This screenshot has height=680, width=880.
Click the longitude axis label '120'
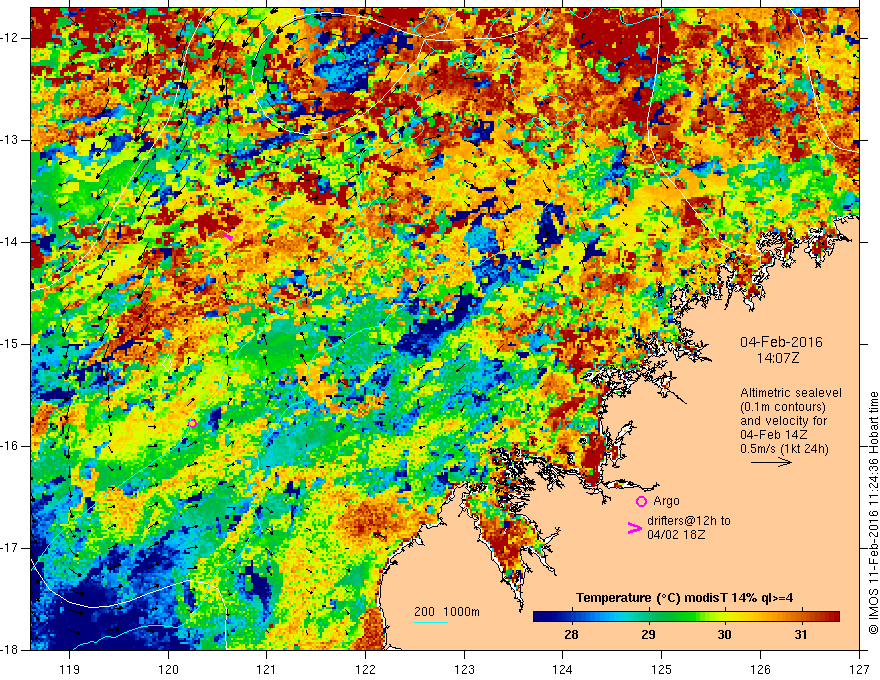[168, 669]
